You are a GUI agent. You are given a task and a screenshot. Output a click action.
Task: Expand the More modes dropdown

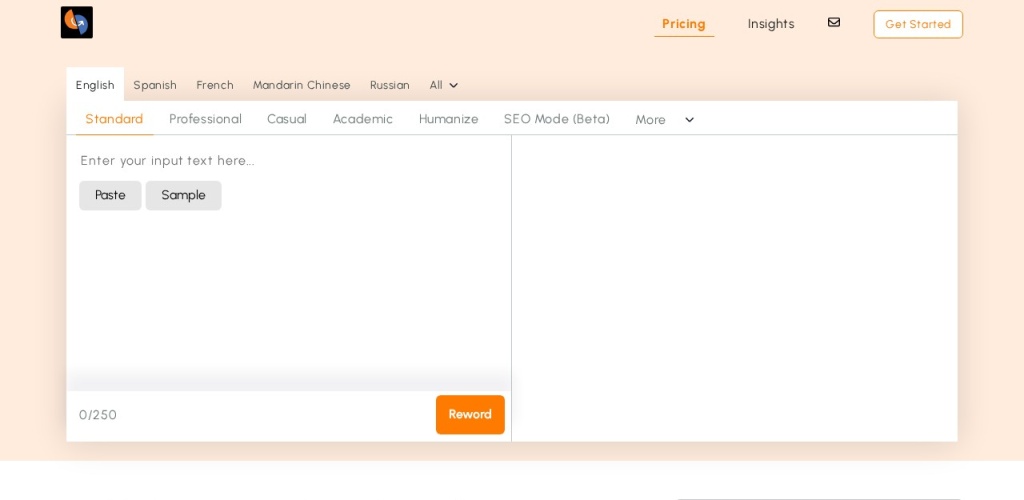pyautogui.click(x=664, y=120)
